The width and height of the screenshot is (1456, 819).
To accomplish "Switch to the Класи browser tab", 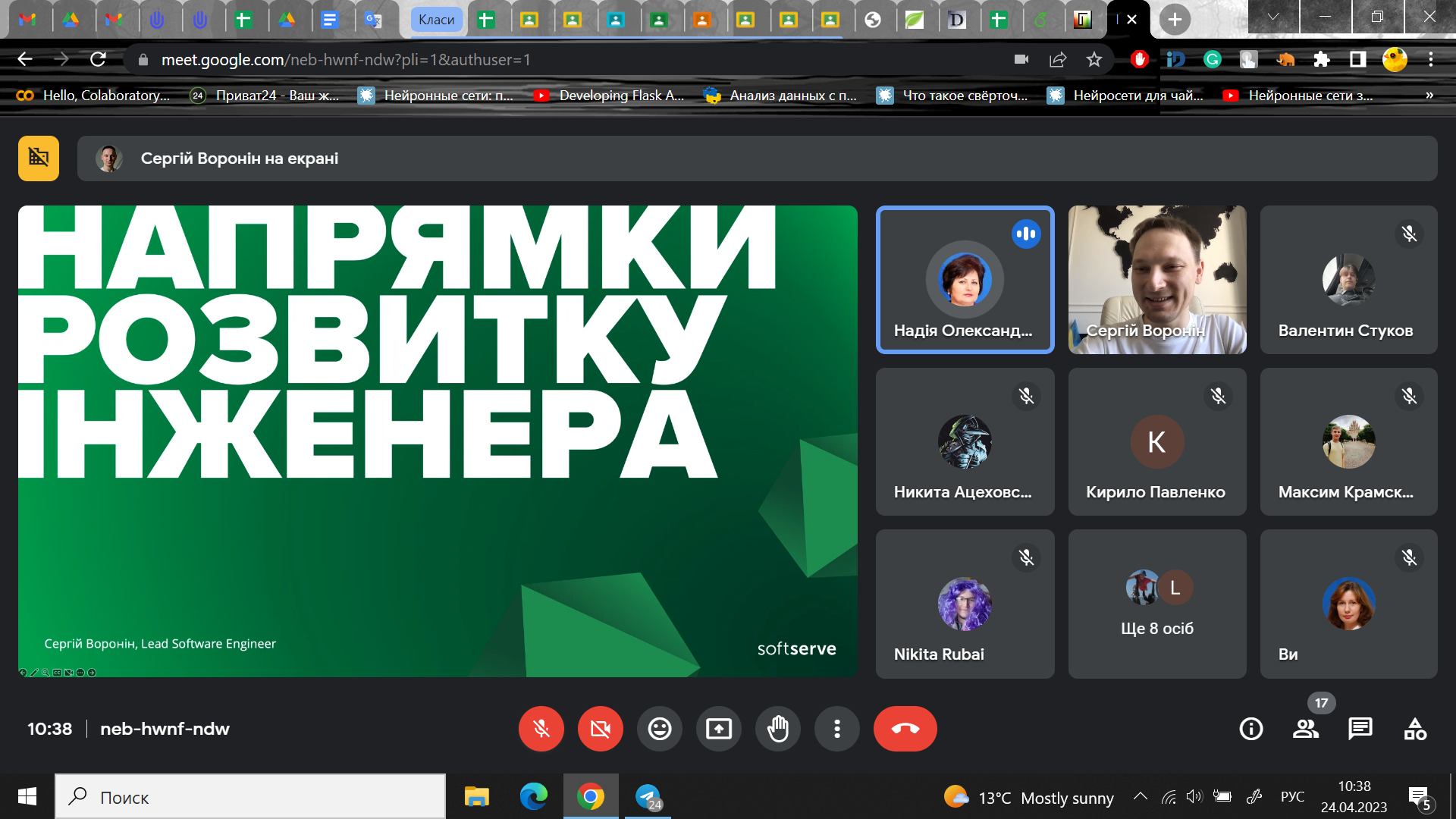I will tap(436, 20).
